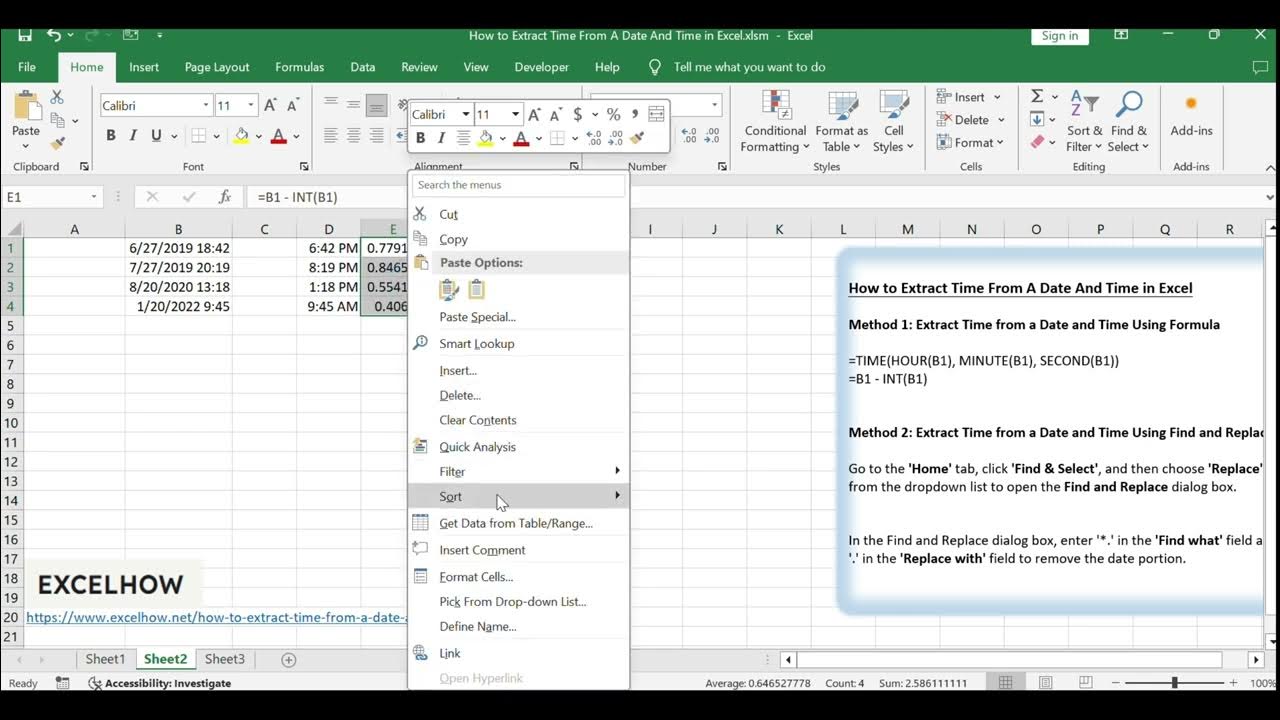This screenshot has width=1280, height=720.
Task: Click the Clear eraser icon in the Editing group
Action: 1037,142
